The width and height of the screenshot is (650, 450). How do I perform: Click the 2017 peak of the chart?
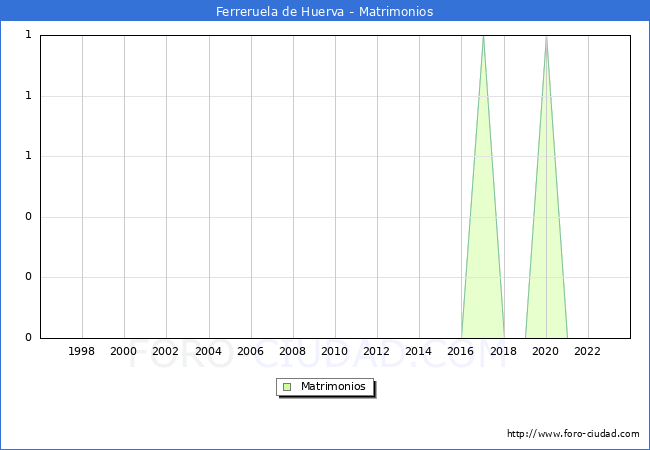click(483, 37)
